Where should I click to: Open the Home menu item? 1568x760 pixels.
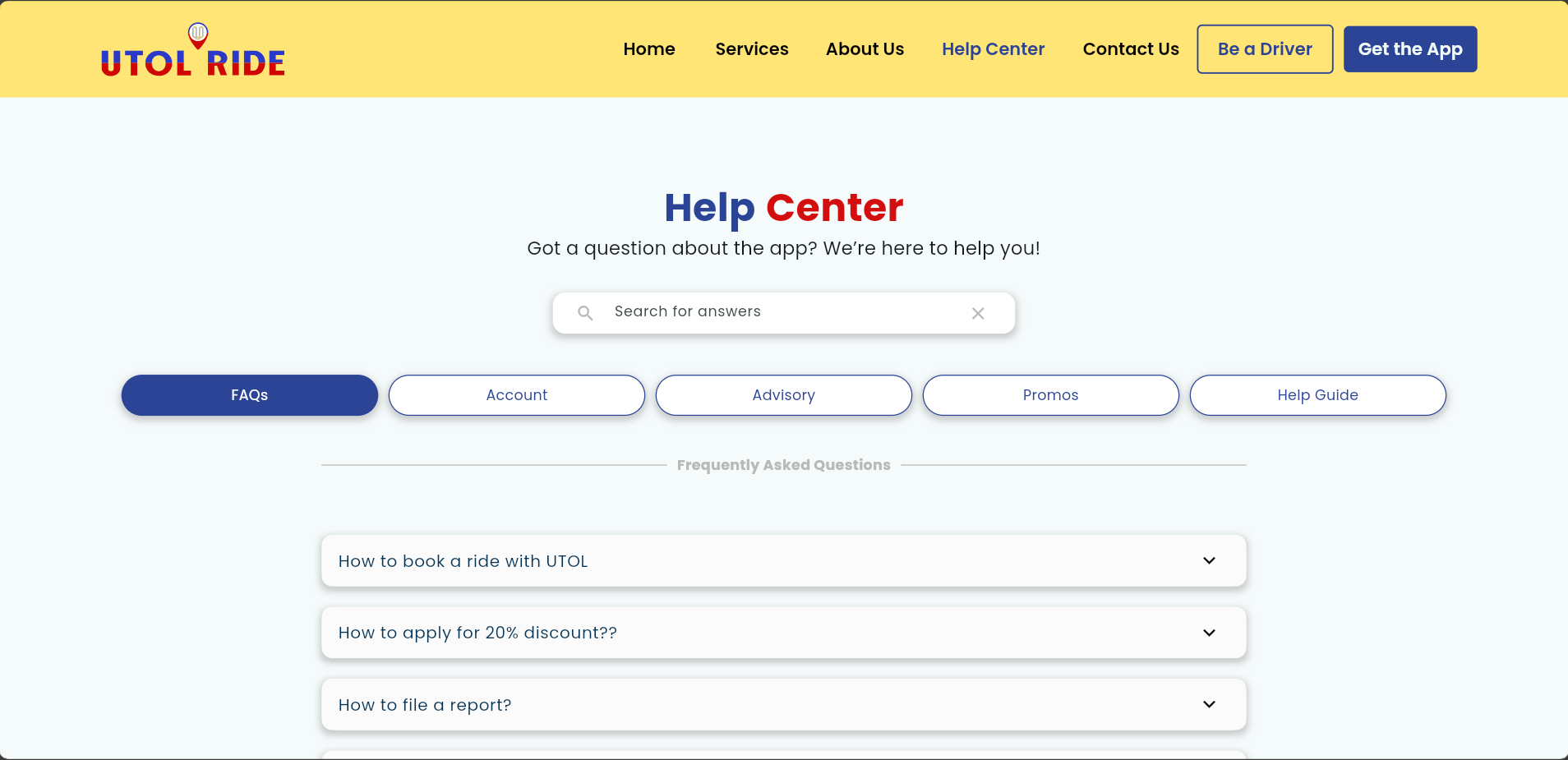pos(648,49)
